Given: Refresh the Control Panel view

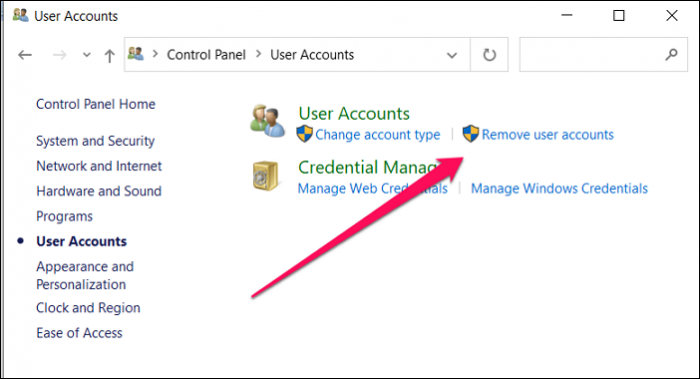Looking at the screenshot, I should pos(489,55).
